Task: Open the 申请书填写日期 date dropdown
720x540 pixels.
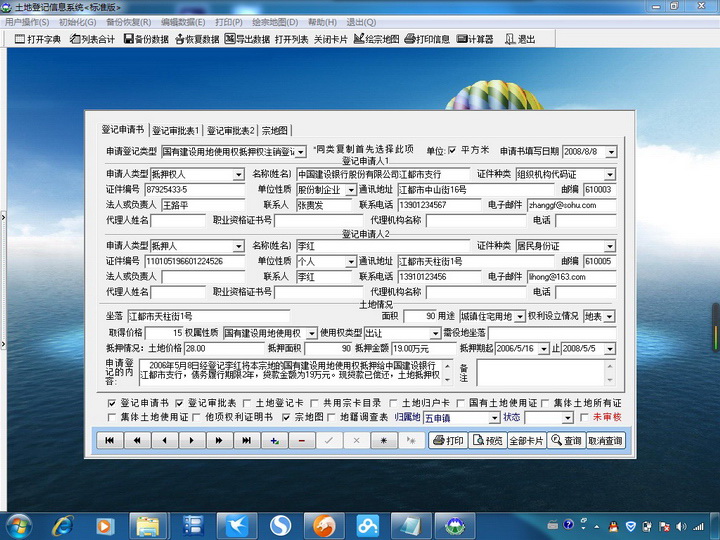Action: [611, 152]
